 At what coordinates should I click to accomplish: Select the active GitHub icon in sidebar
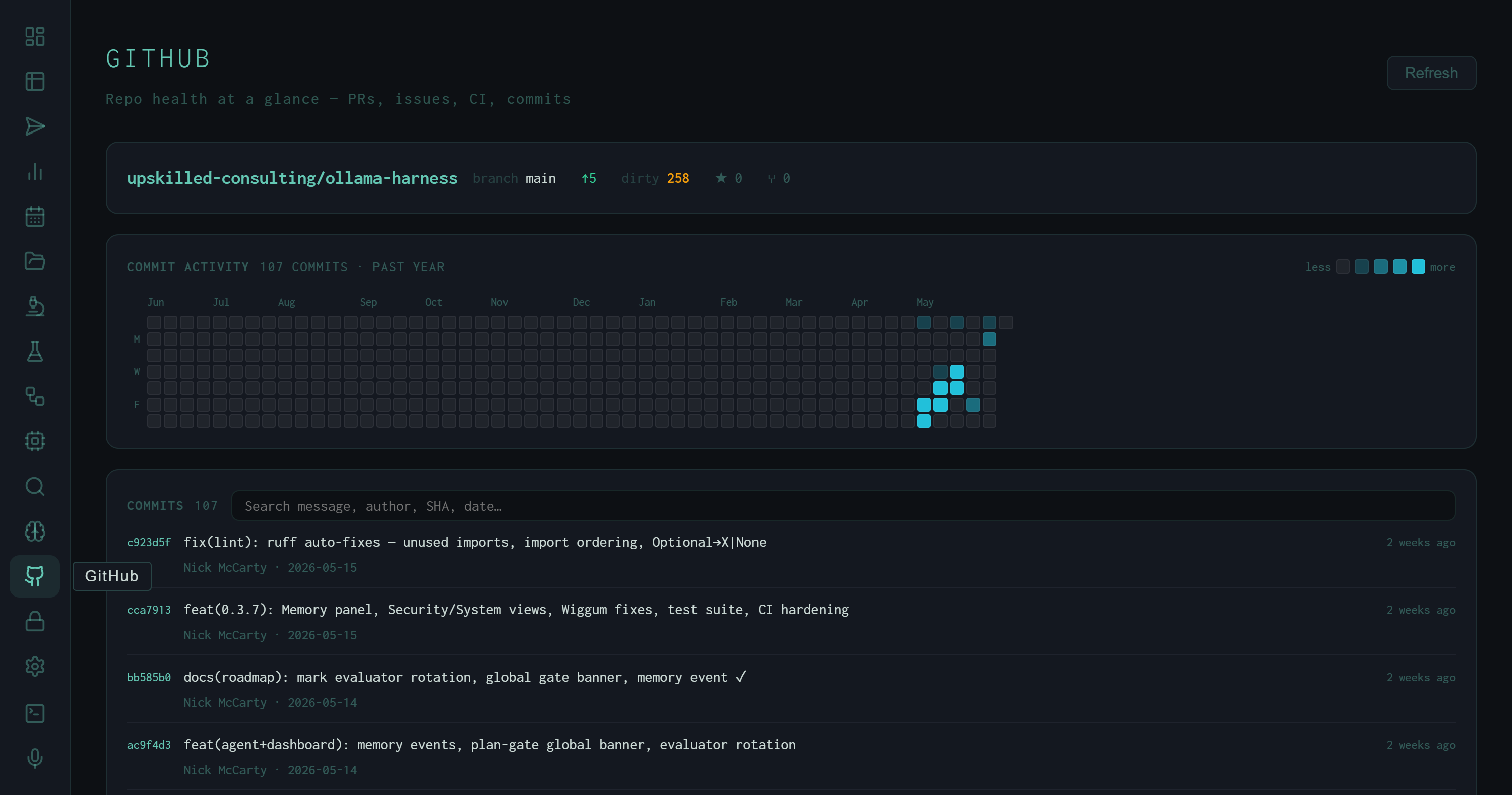[x=35, y=576]
